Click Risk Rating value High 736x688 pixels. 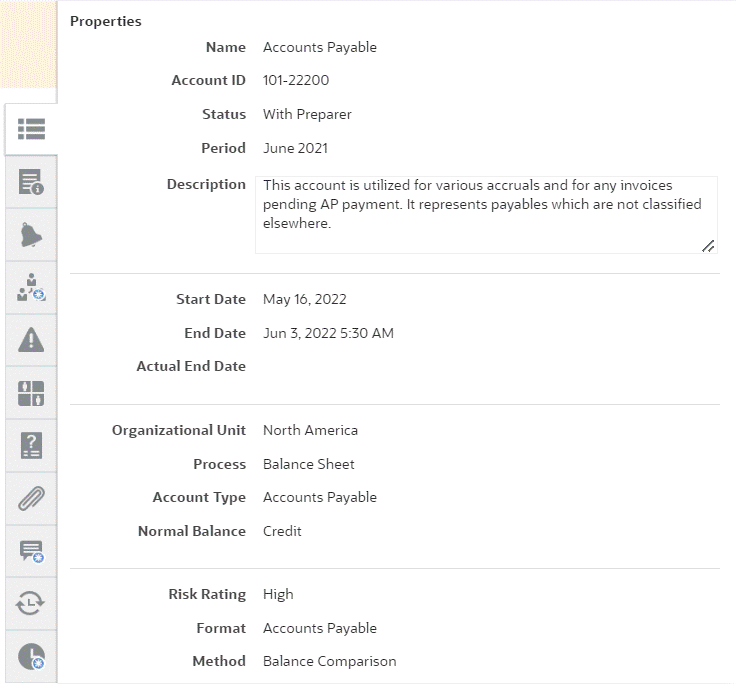(x=278, y=595)
